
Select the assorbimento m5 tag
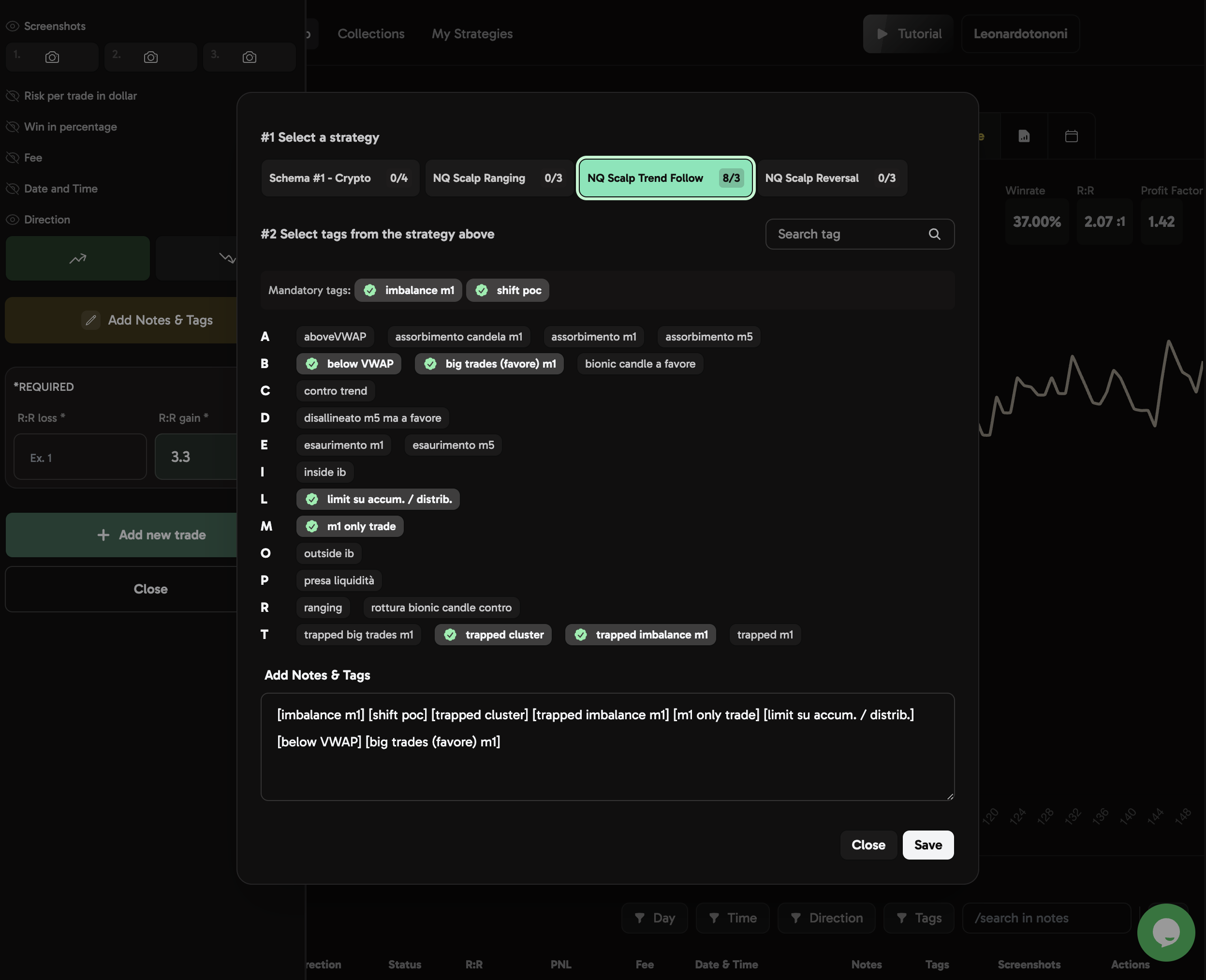pyautogui.click(x=709, y=337)
